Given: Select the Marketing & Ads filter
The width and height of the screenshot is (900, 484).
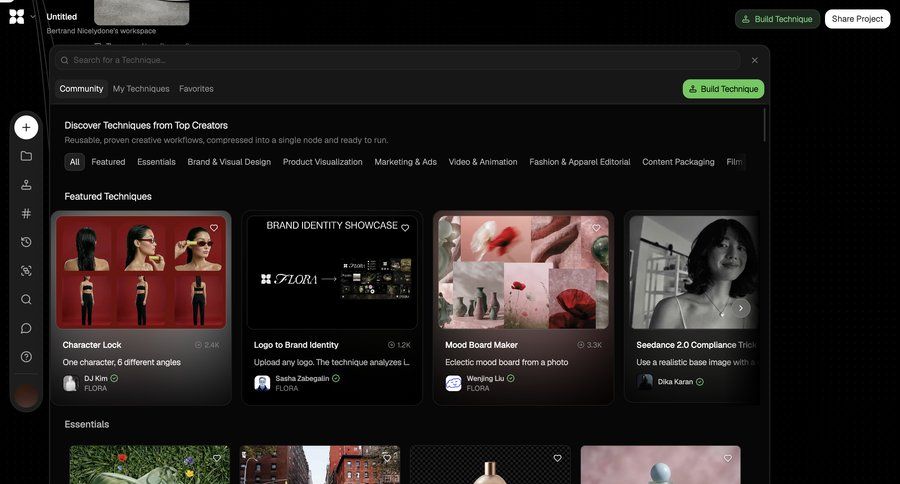Looking at the screenshot, I should pyautogui.click(x=405, y=162).
